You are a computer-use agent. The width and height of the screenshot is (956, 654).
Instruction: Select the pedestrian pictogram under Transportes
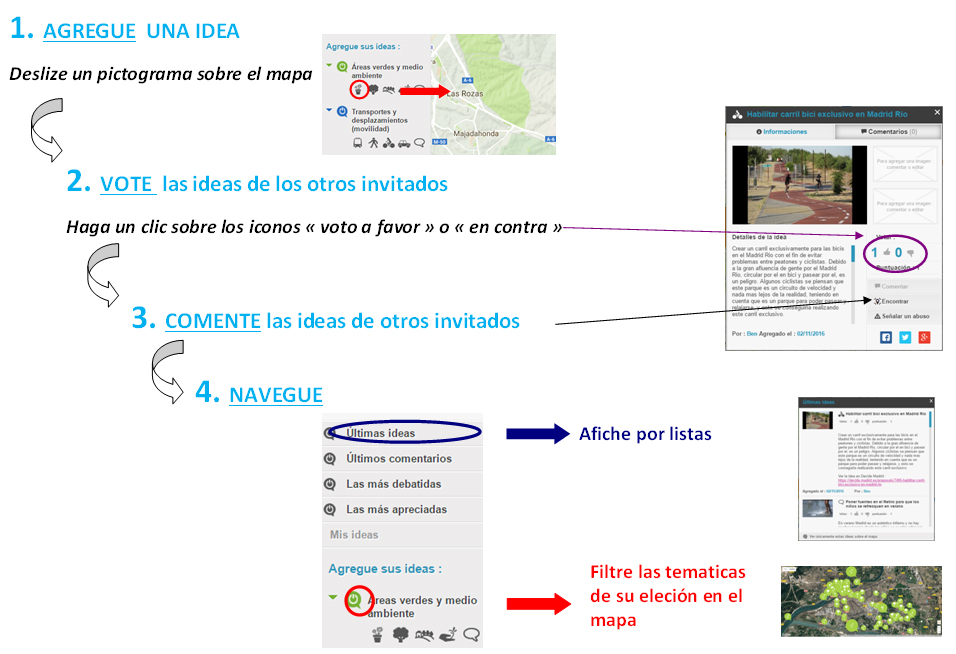pyautogui.click(x=372, y=143)
